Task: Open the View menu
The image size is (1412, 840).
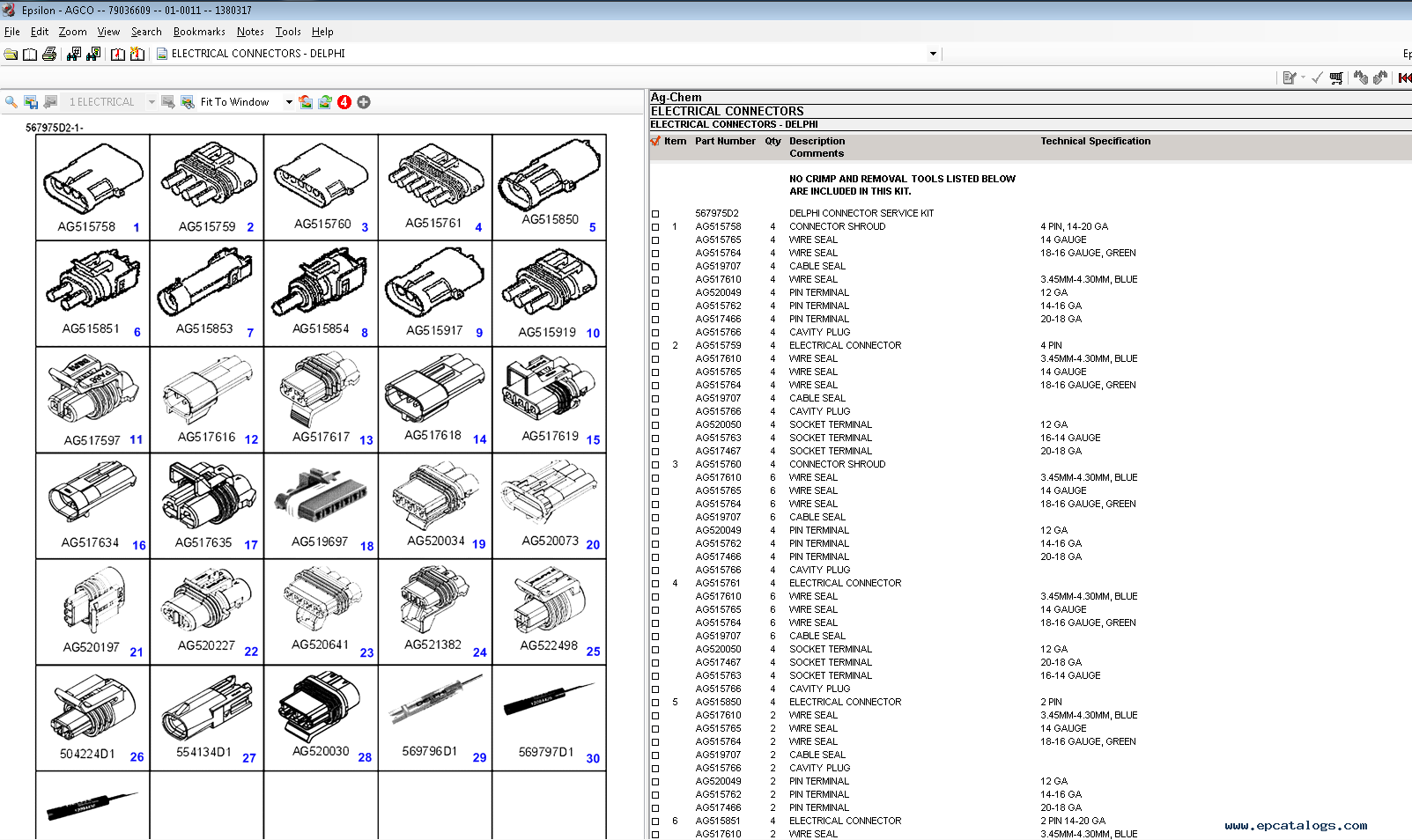Action: click(108, 32)
